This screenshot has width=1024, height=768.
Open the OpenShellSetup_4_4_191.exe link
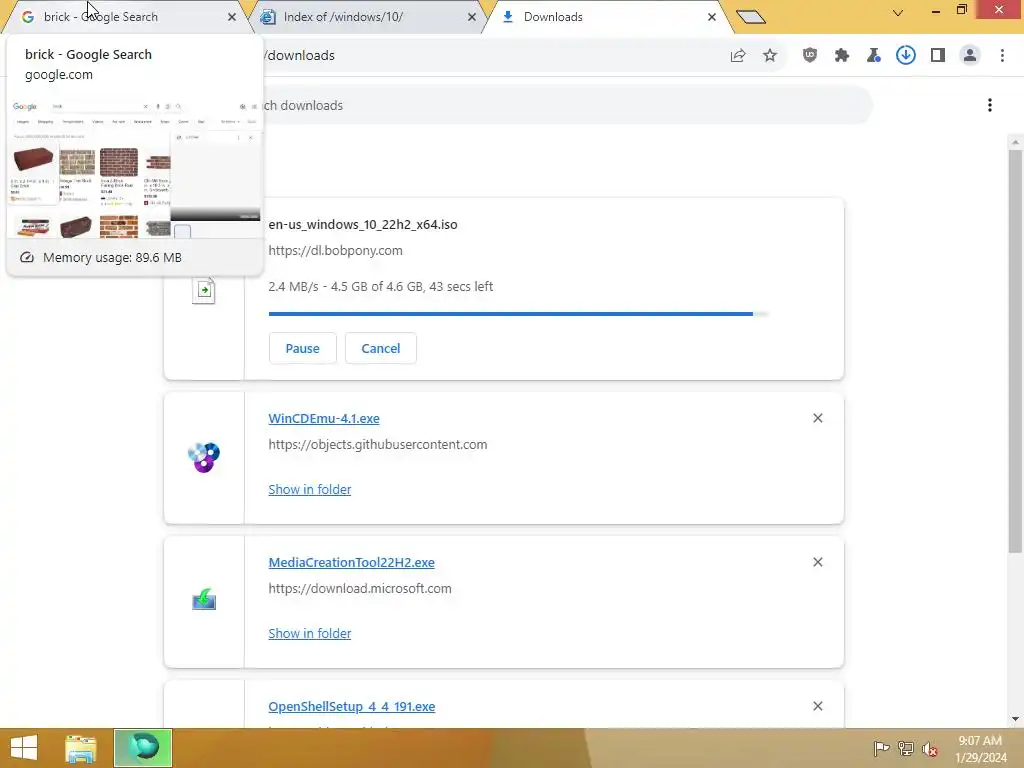click(351, 707)
